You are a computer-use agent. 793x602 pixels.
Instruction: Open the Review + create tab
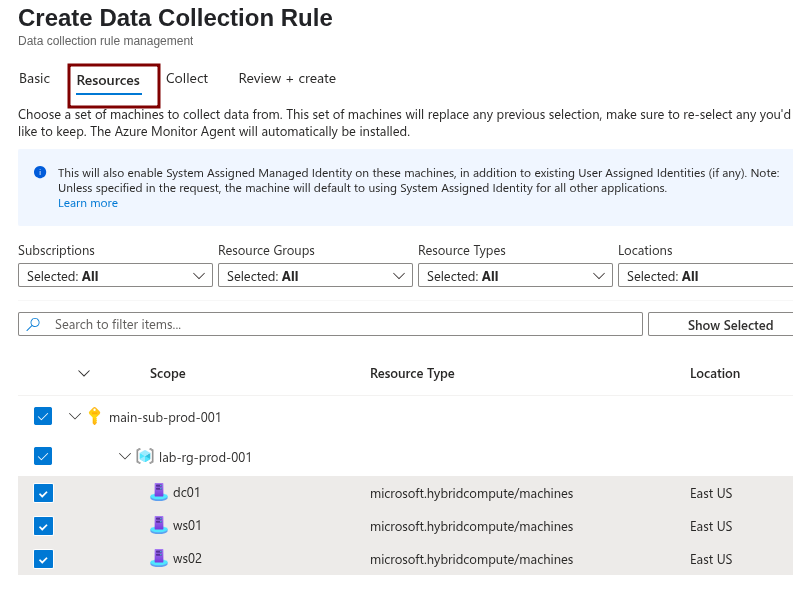click(287, 78)
